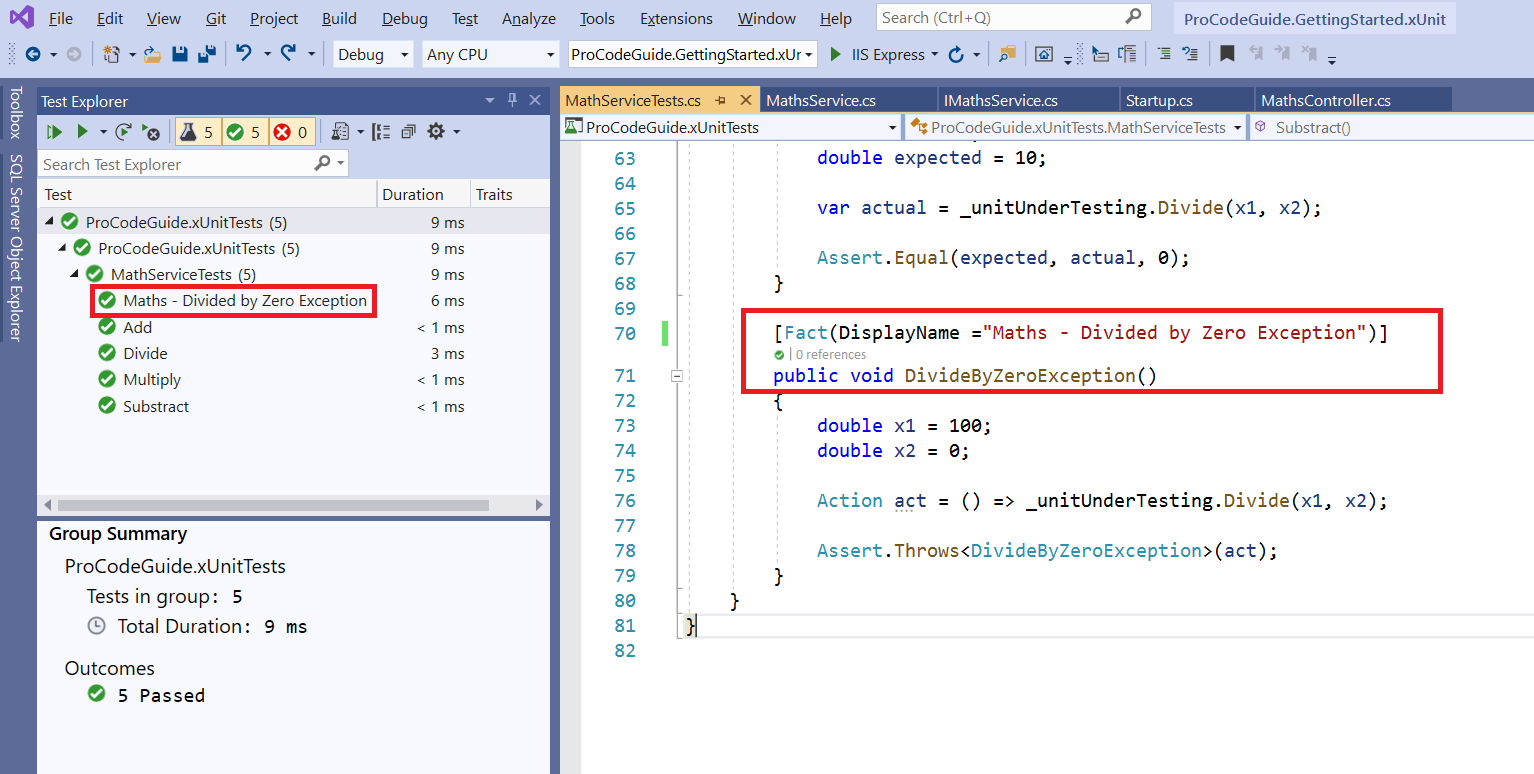Open the Debug configuration dropdown
The height and width of the screenshot is (774, 1534).
point(372,55)
